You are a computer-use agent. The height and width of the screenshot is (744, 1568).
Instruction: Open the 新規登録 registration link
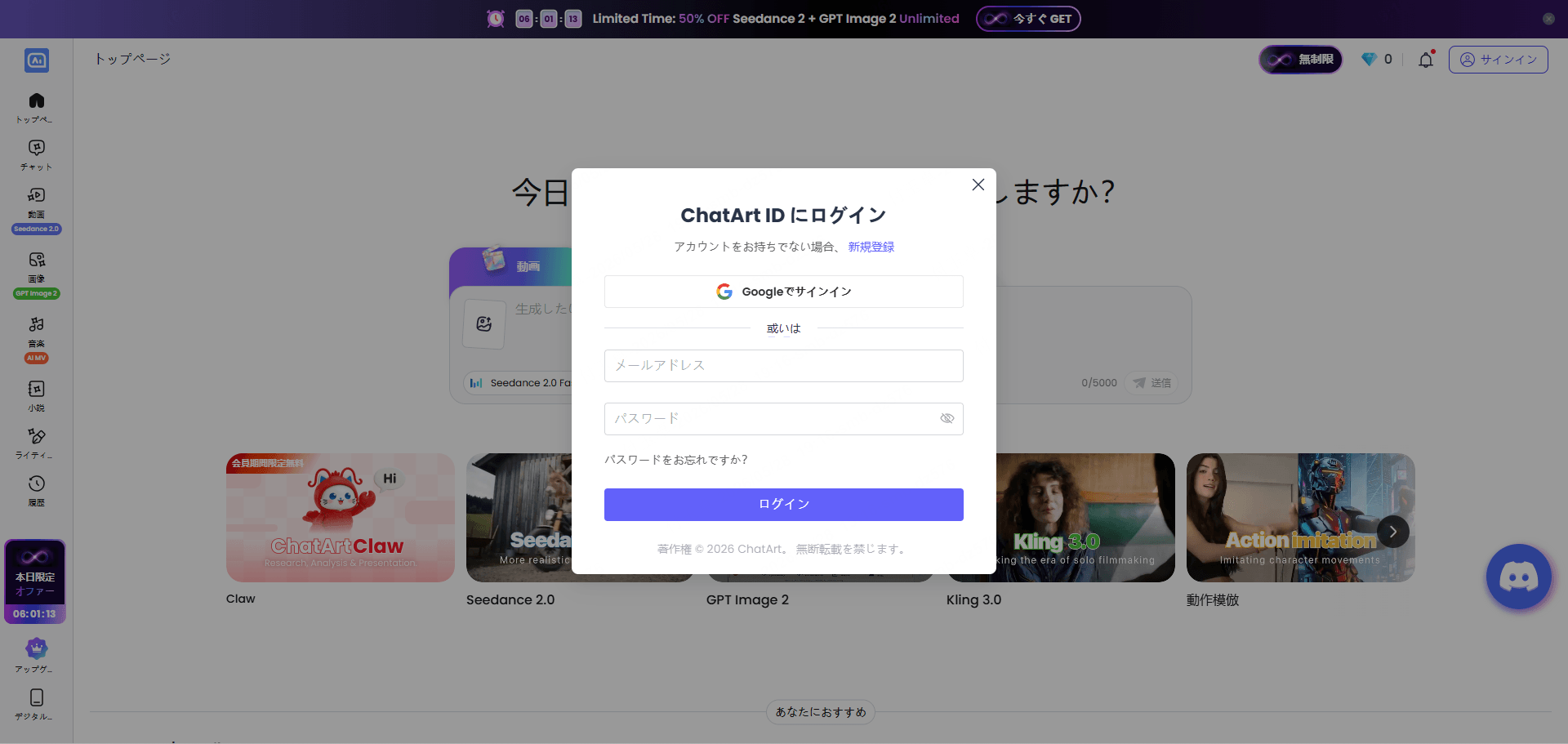tap(871, 247)
